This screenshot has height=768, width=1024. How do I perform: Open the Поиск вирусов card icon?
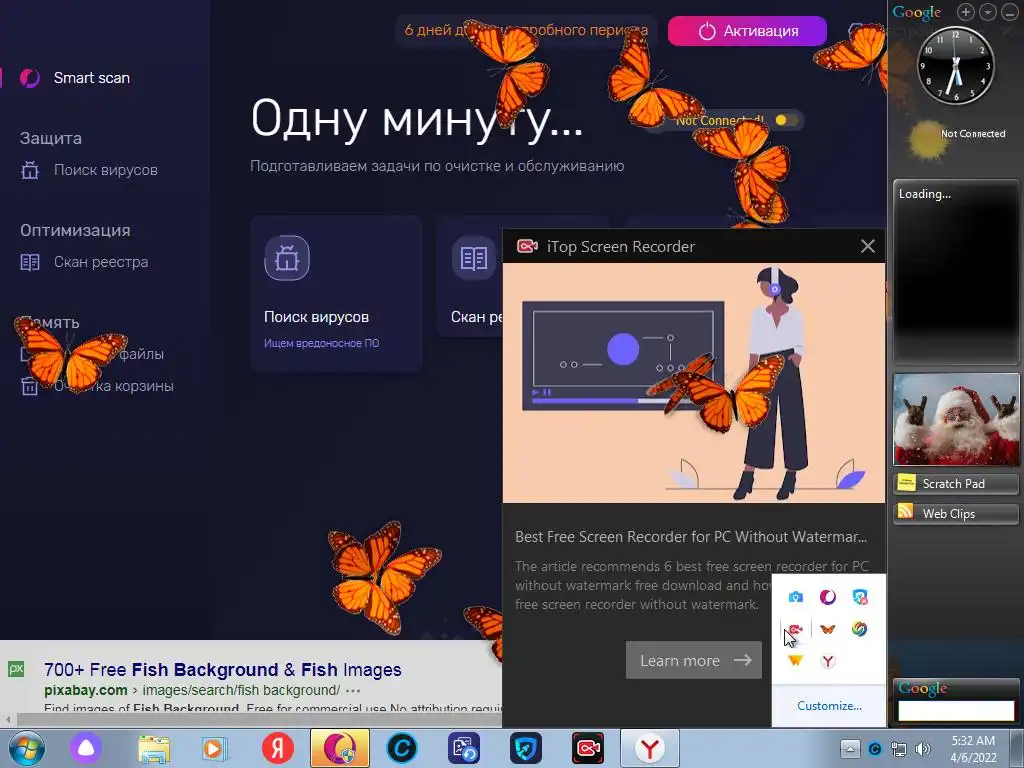[287, 258]
